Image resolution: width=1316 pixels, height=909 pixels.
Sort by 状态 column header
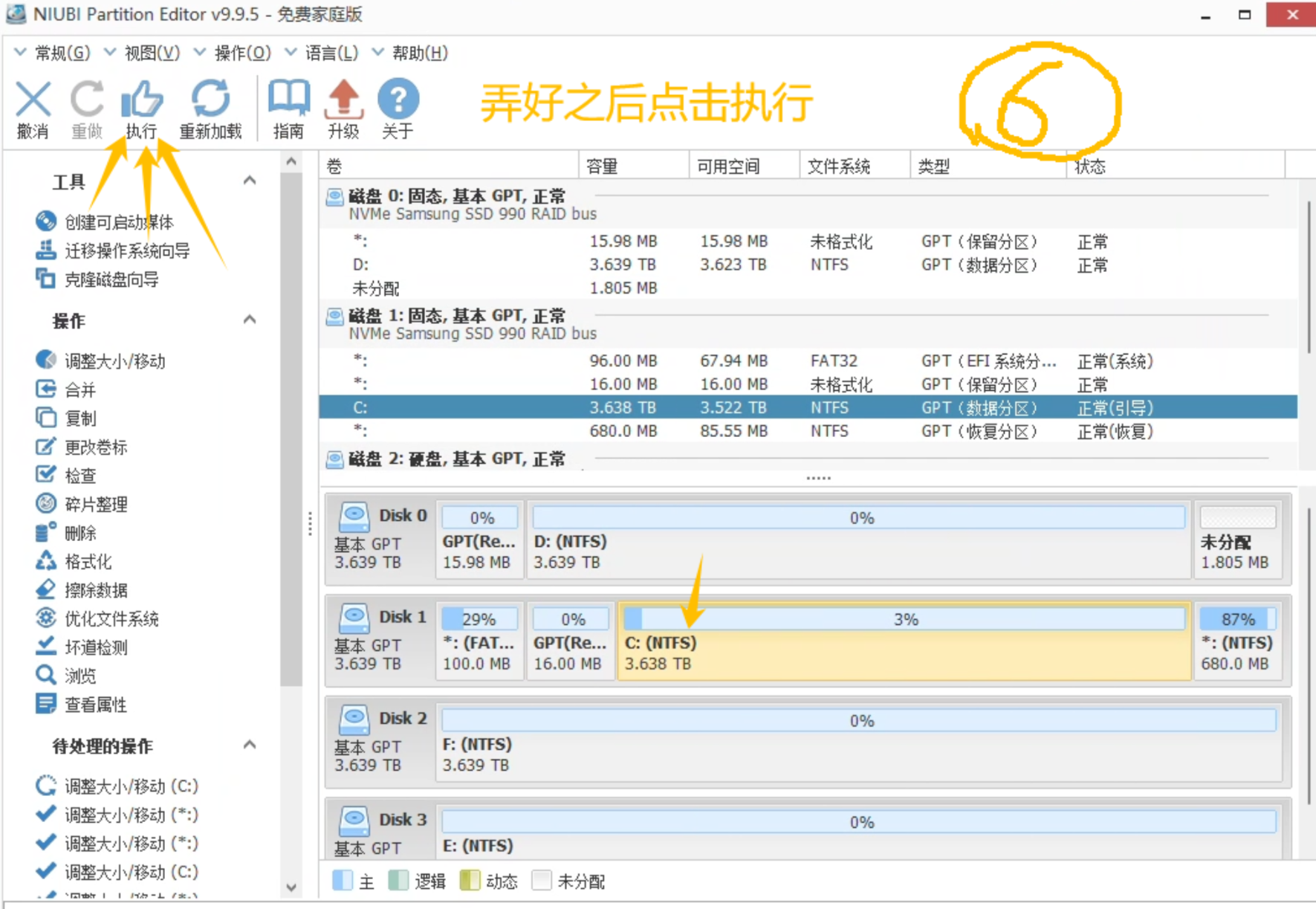[x=1176, y=166]
